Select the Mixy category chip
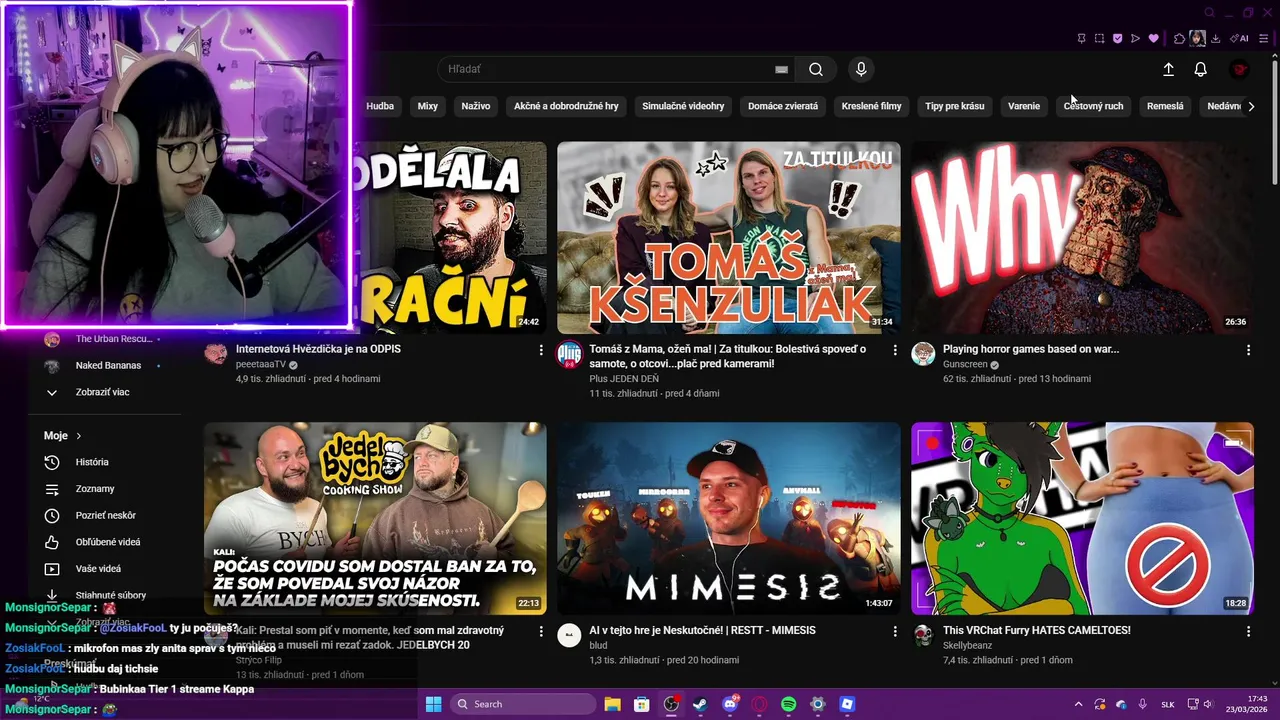 point(428,106)
